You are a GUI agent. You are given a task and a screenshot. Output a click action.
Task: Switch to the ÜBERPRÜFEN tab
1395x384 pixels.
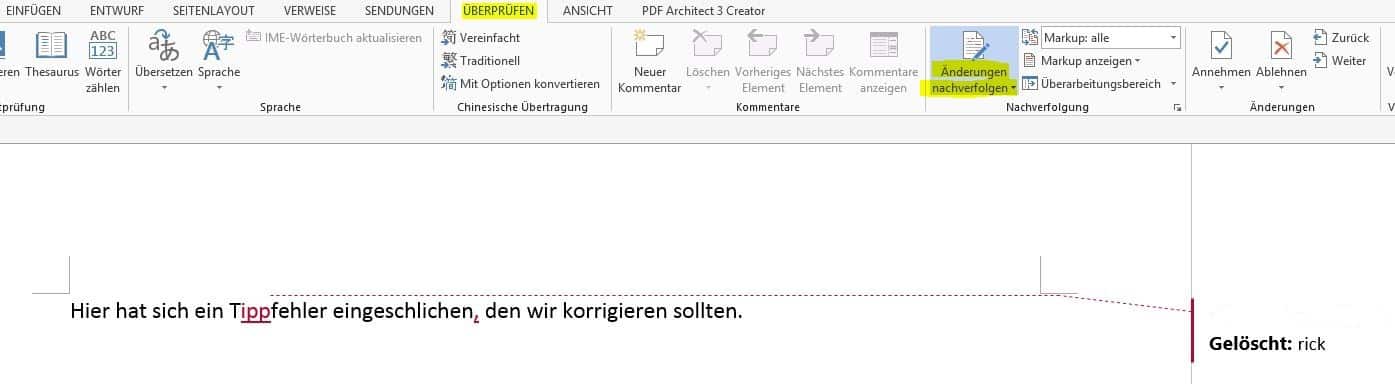coord(499,11)
